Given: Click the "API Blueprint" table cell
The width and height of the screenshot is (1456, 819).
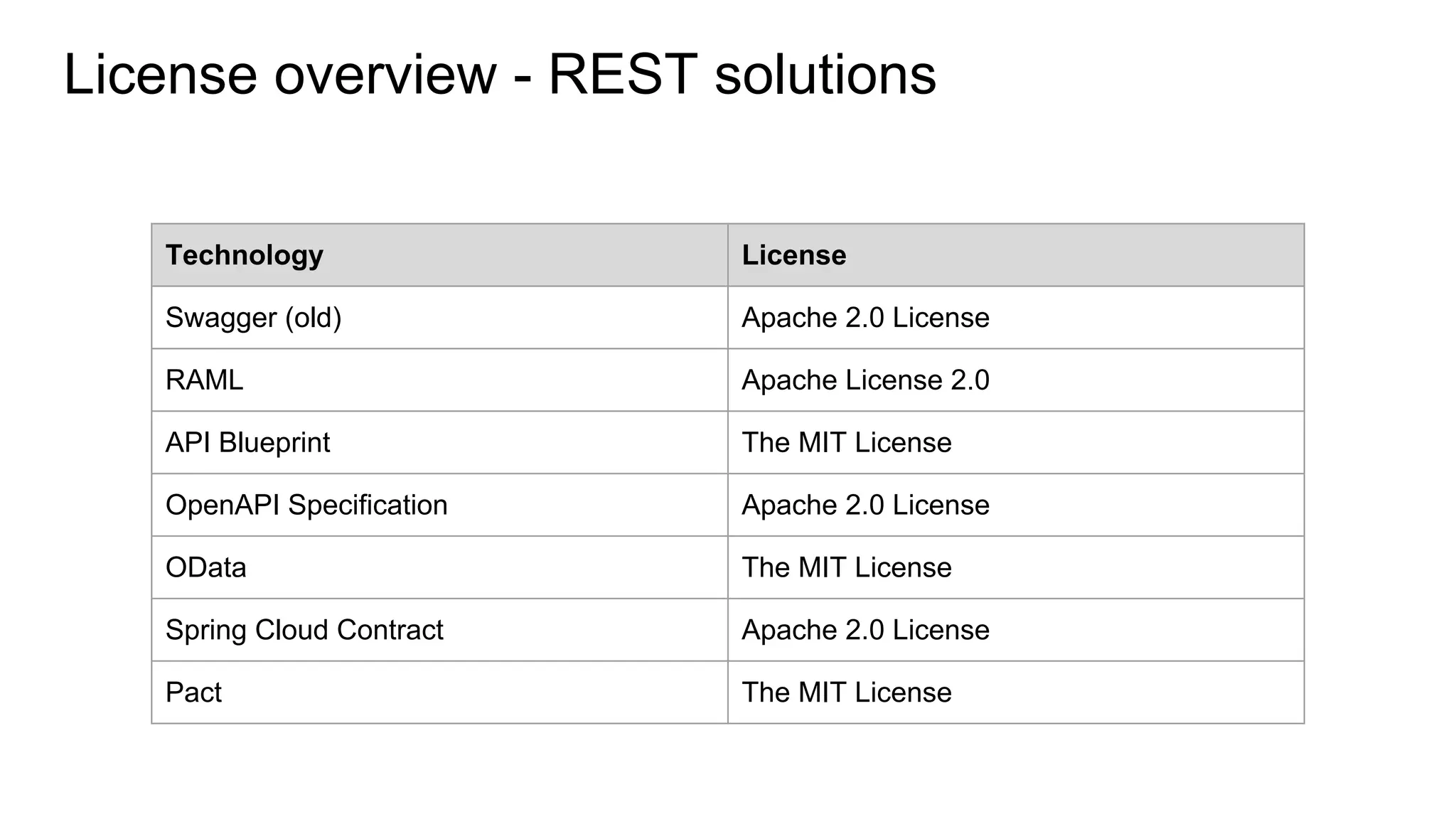Looking at the screenshot, I should pyautogui.click(x=247, y=443).
